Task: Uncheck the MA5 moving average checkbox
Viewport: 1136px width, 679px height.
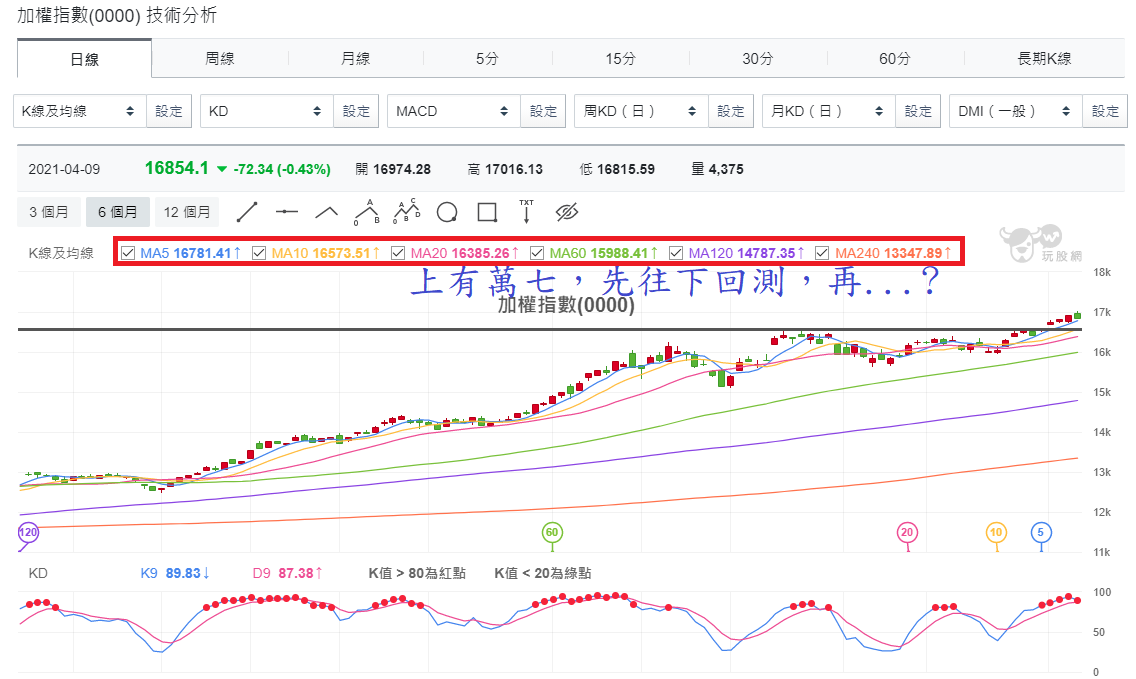Action: pos(128,253)
